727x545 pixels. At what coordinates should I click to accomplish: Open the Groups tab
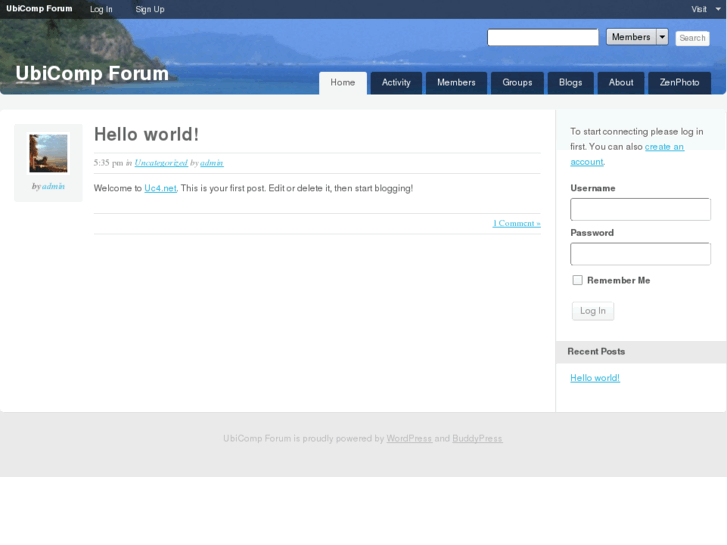pos(517,83)
